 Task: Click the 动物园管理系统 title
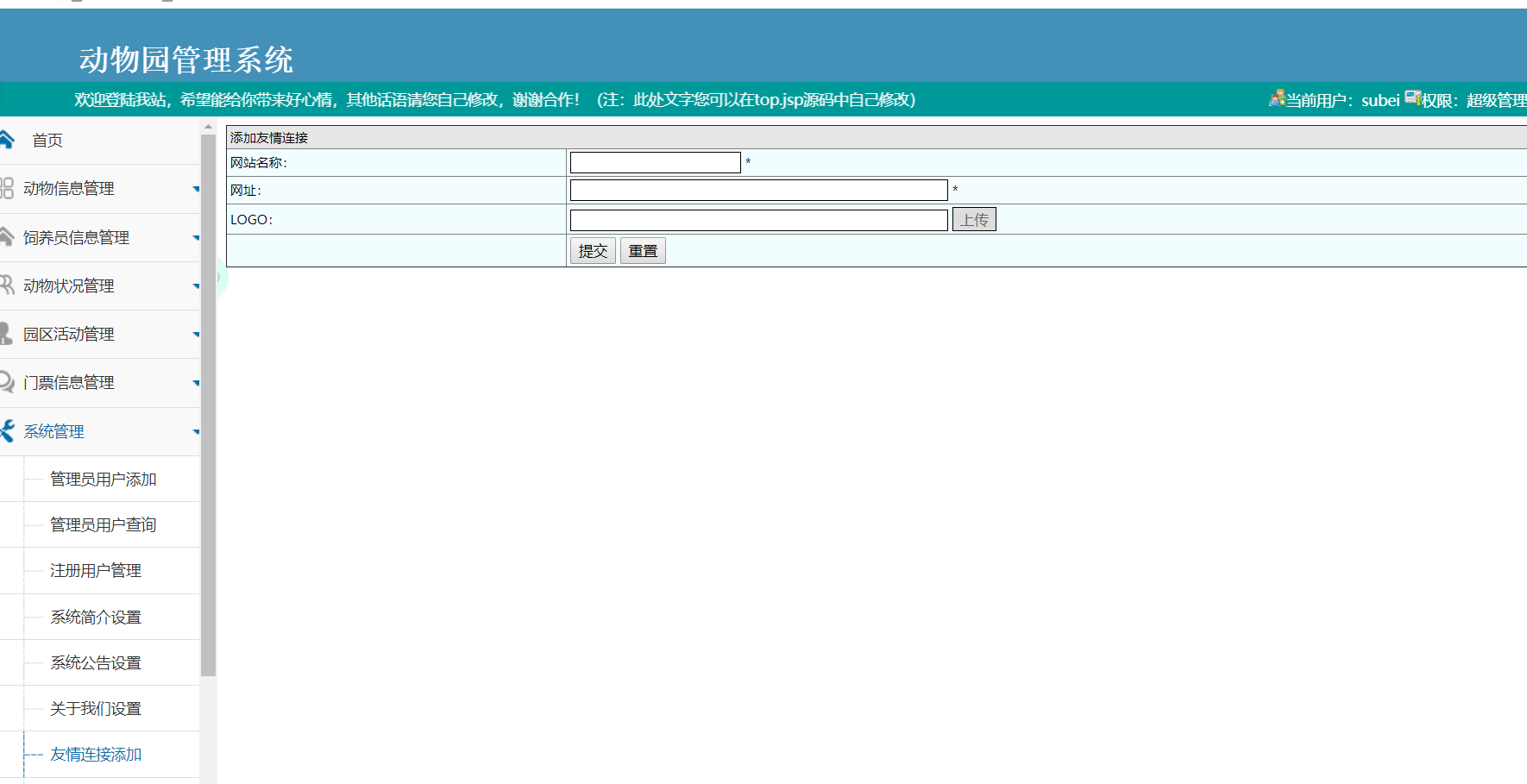click(x=186, y=60)
